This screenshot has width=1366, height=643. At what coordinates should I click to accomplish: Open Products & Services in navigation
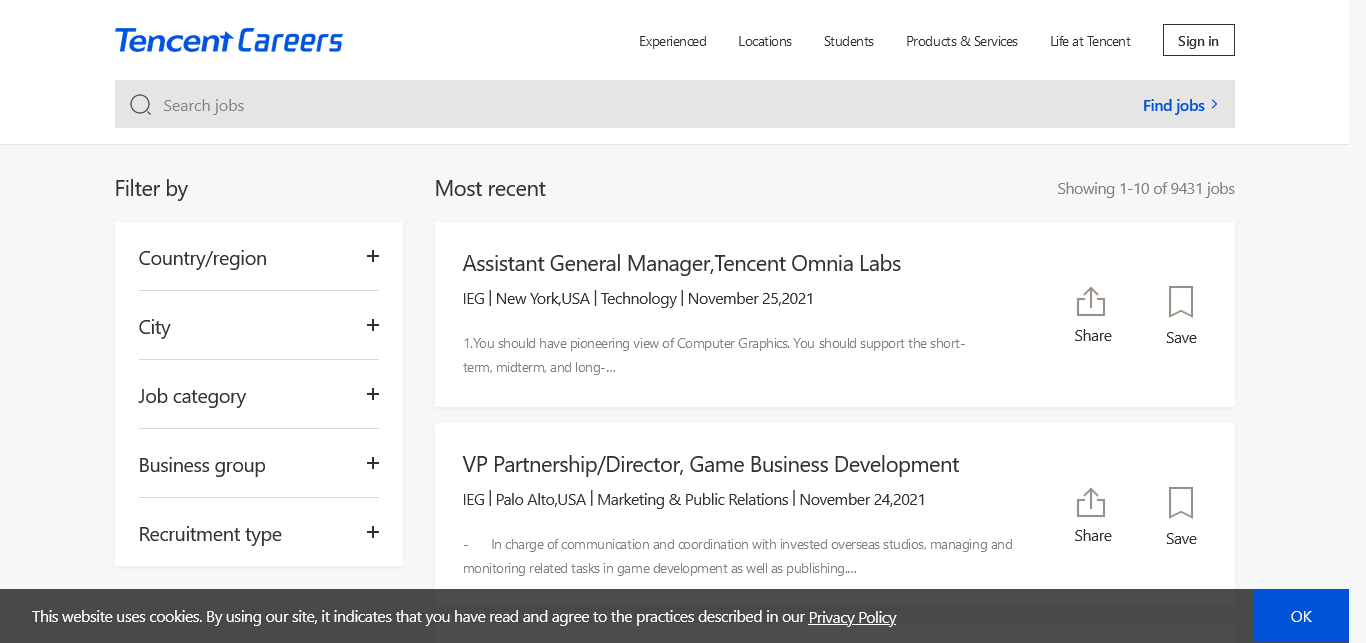(x=962, y=41)
